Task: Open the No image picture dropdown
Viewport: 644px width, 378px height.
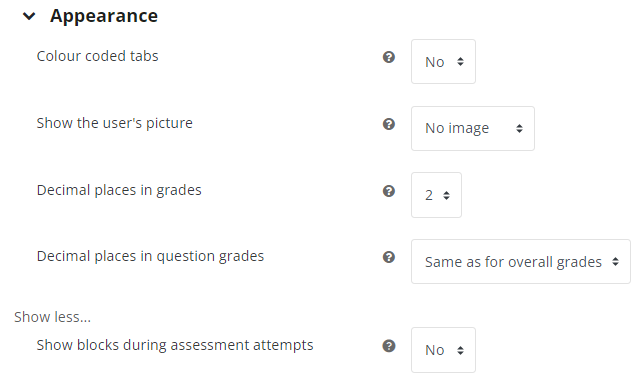Action: point(473,128)
